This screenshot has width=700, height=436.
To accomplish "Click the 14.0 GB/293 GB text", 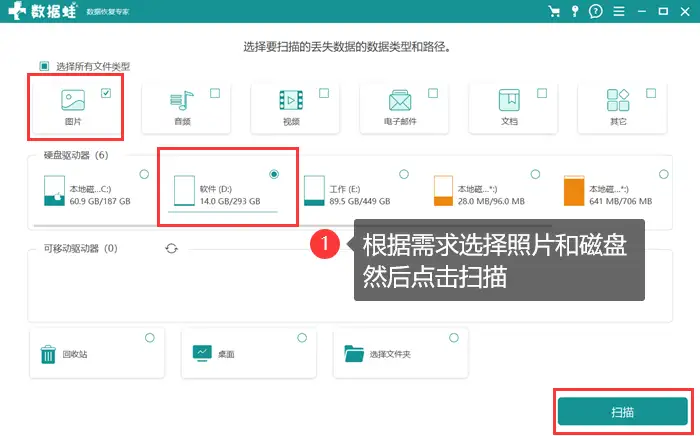I will (230, 201).
